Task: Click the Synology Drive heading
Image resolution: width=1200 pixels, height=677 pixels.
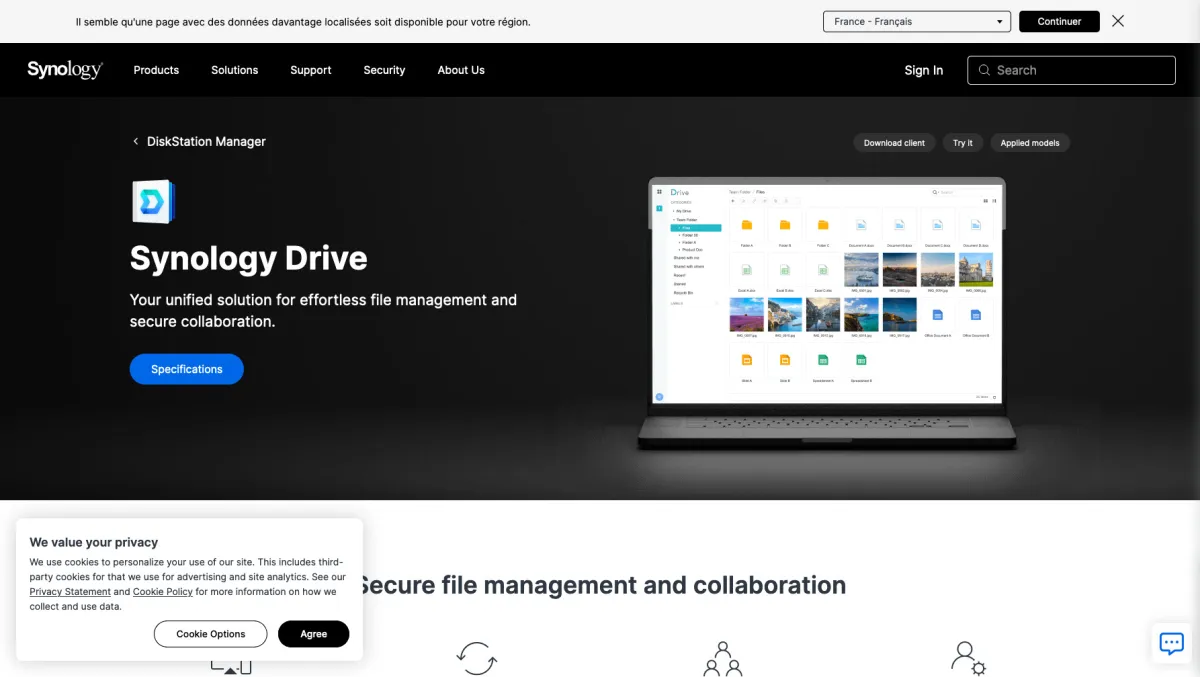Action: (x=249, y=259)
